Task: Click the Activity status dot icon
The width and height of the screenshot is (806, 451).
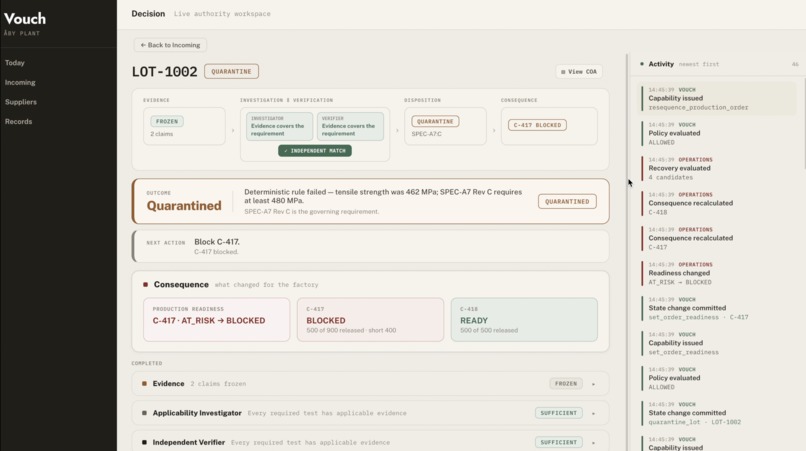Action: point(642,64)
